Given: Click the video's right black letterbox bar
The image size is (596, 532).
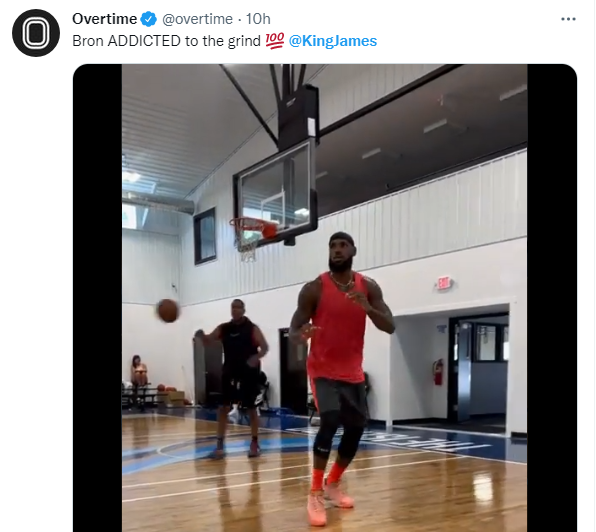Looking at the screenshot, I should pos(552,298).
